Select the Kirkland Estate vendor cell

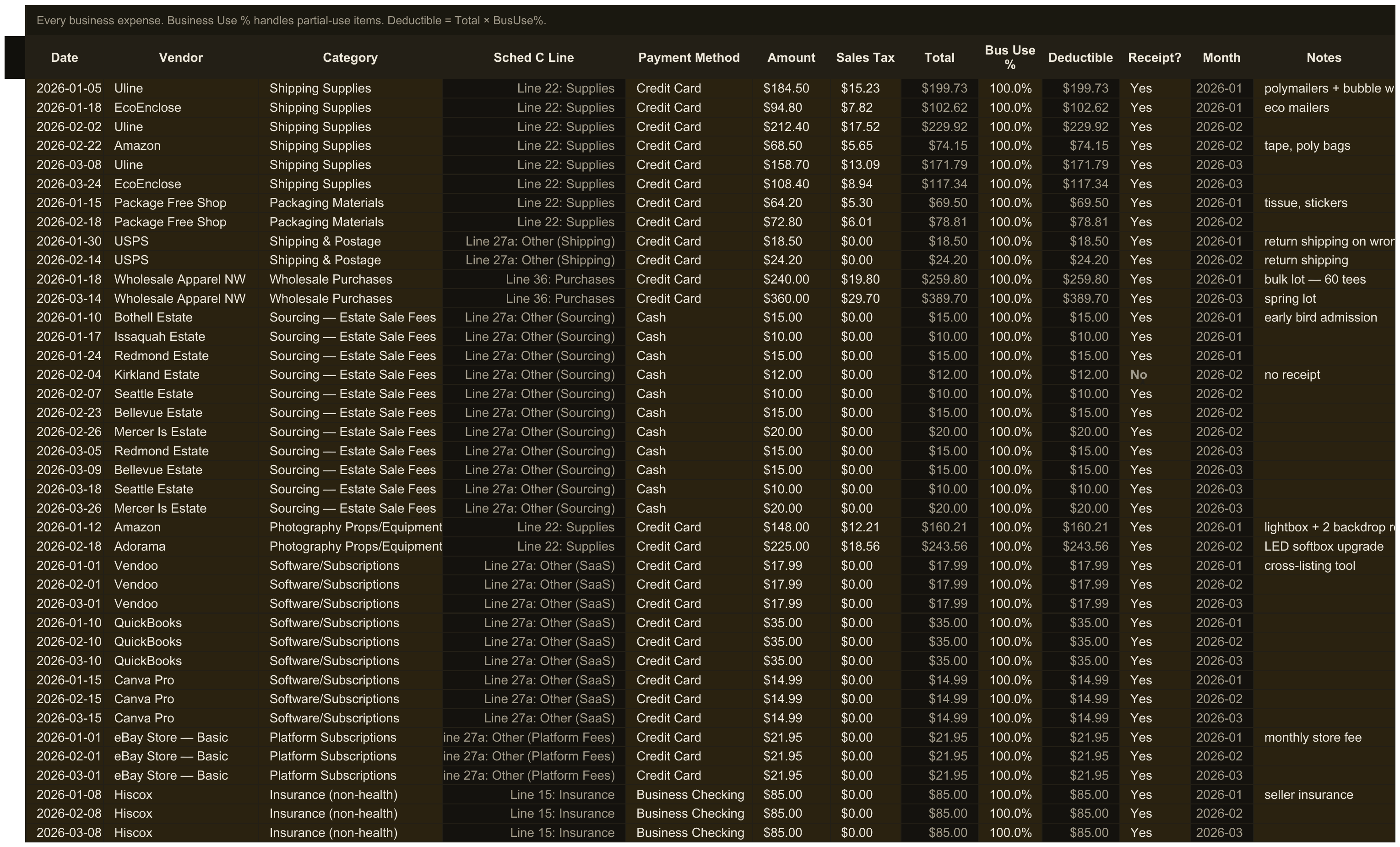pos(181,375)
